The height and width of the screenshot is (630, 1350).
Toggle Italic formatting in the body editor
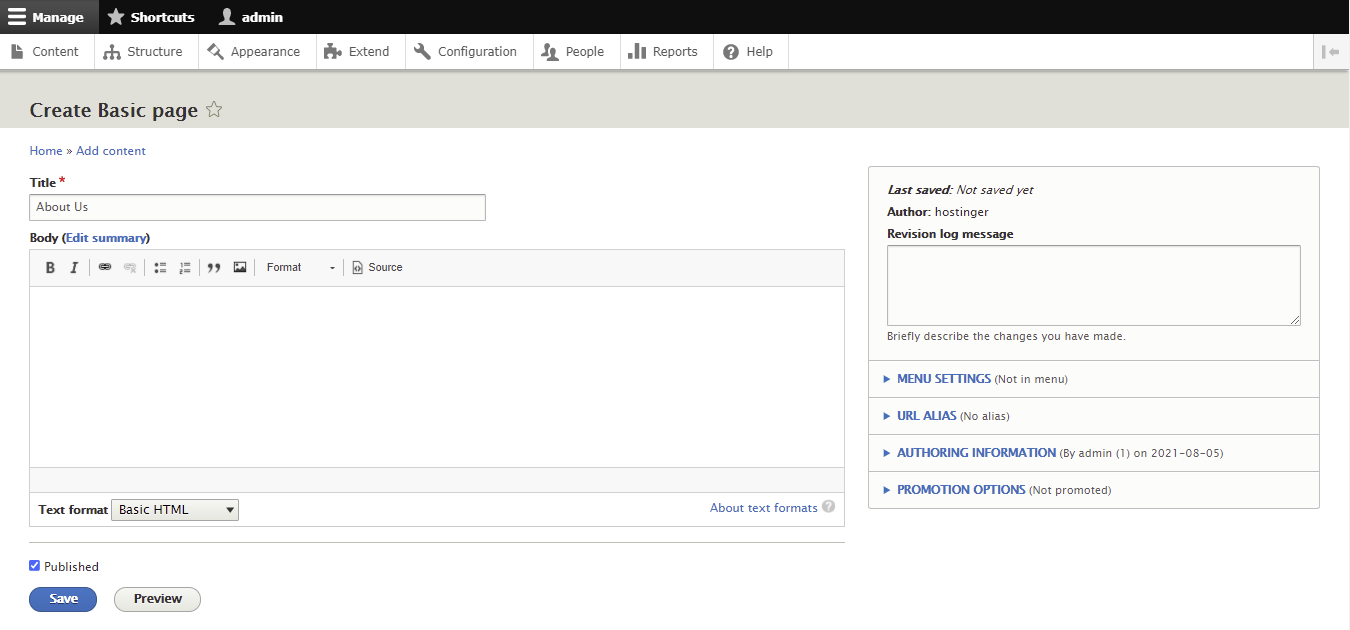74,267
